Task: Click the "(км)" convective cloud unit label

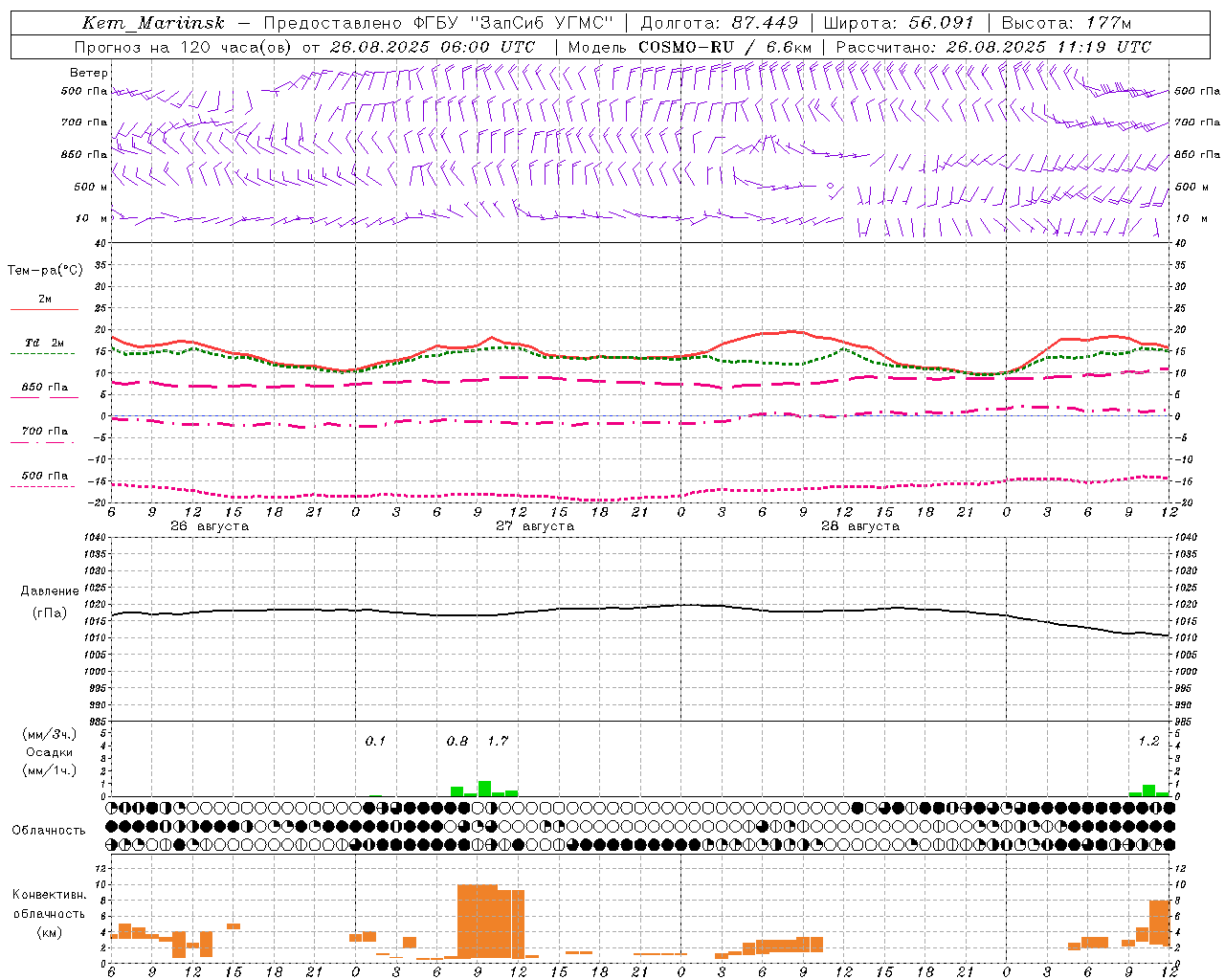Action: pyautogui.click(x=50, y=932)
